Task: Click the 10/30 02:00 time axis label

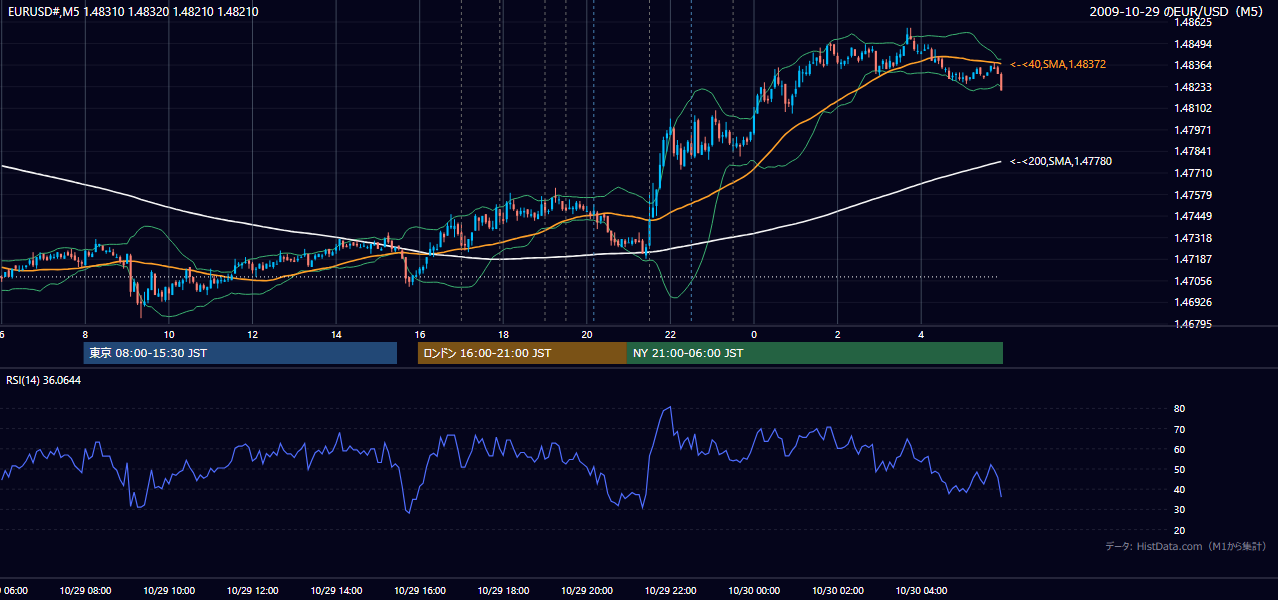Action: pyautogui.click(x=838, y=590)
